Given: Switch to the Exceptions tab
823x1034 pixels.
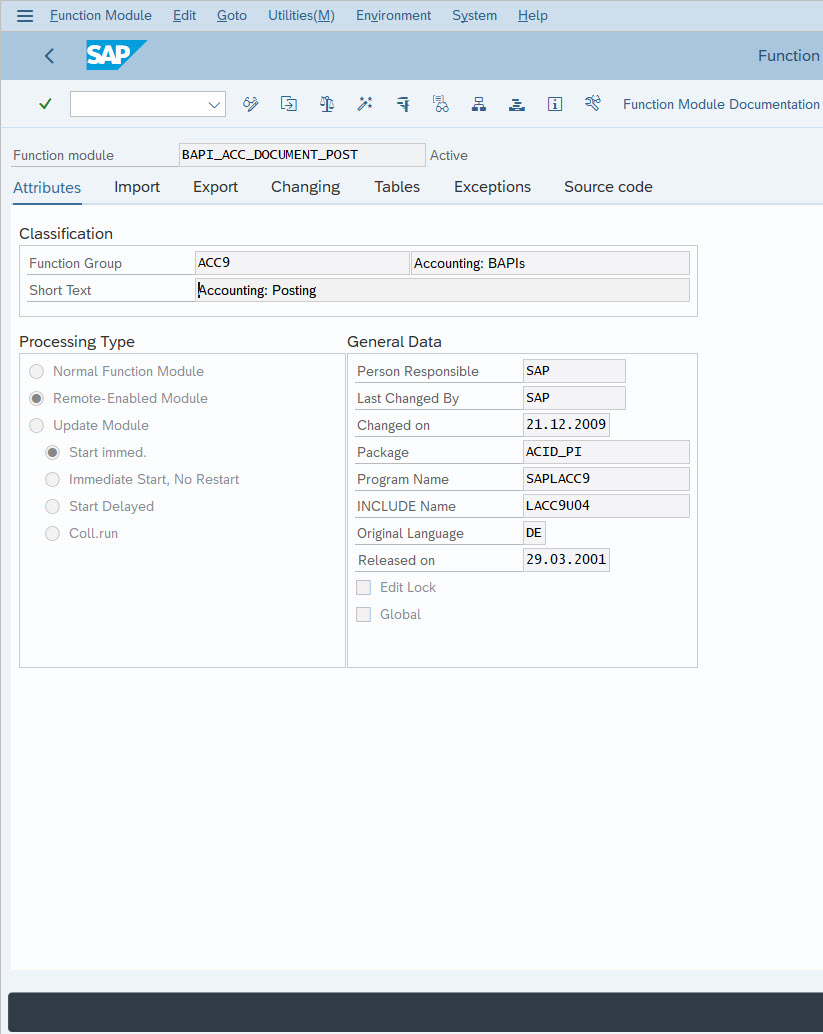Looking at the screenshot, I should pyautogui.click(x=493, y=187).
